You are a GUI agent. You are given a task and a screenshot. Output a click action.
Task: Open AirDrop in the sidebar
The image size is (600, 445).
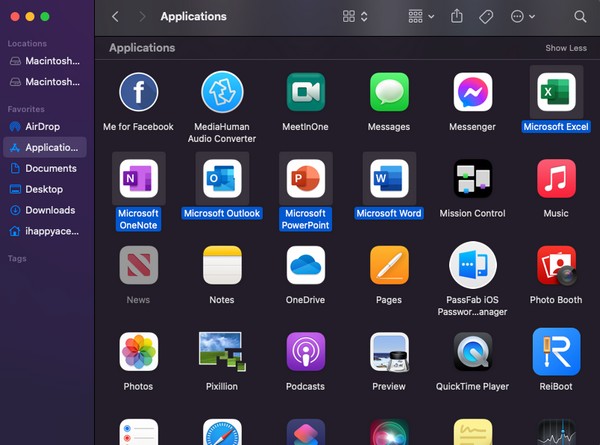pos(45,127)
